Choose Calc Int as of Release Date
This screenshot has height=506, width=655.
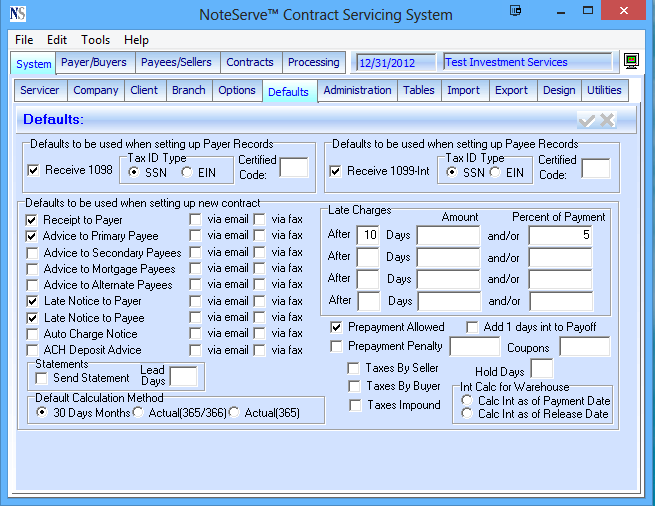pyautogui.click(x=467, y=414)
